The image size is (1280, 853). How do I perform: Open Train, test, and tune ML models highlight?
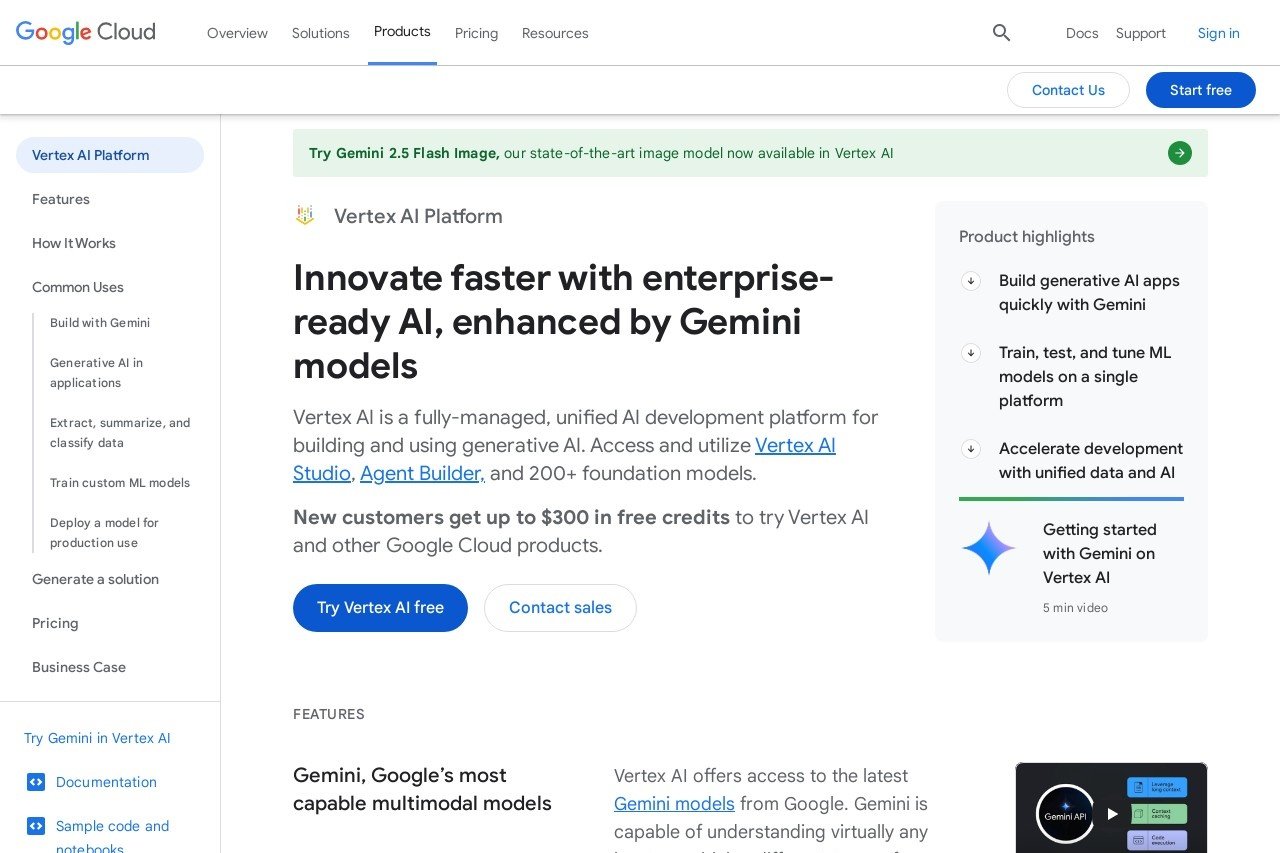pos(1085,377)
